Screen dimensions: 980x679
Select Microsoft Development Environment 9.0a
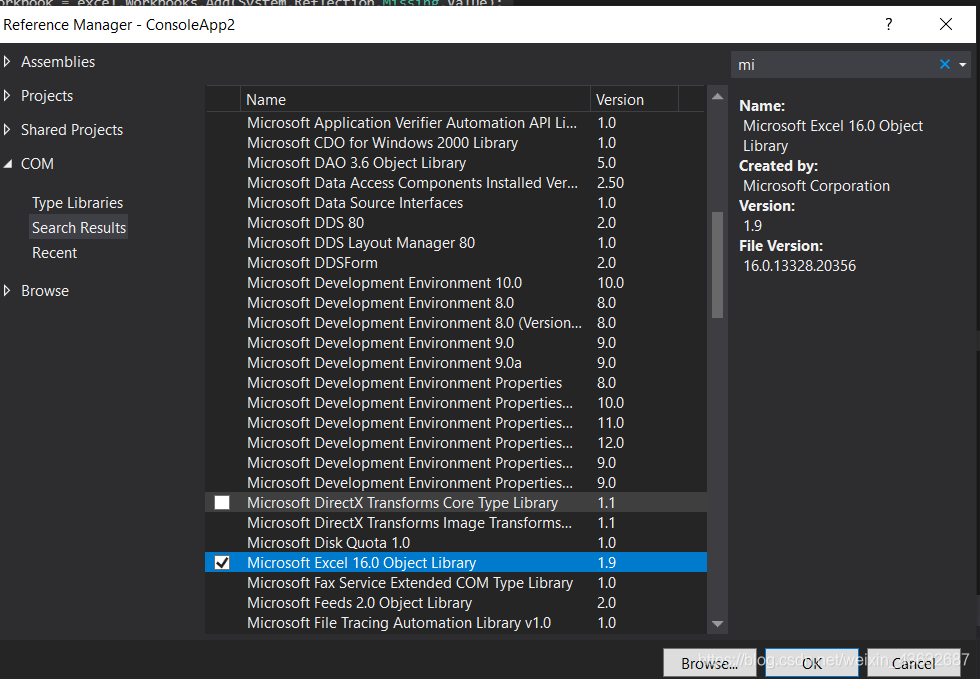pos(456,363)
